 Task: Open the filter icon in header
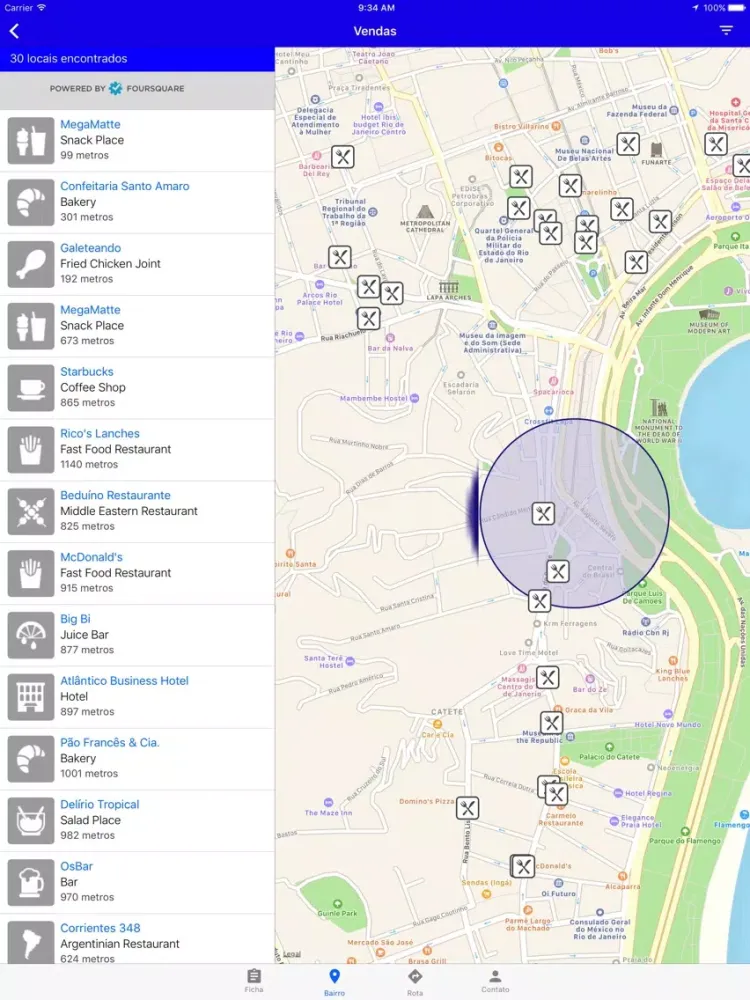point(726,31)
